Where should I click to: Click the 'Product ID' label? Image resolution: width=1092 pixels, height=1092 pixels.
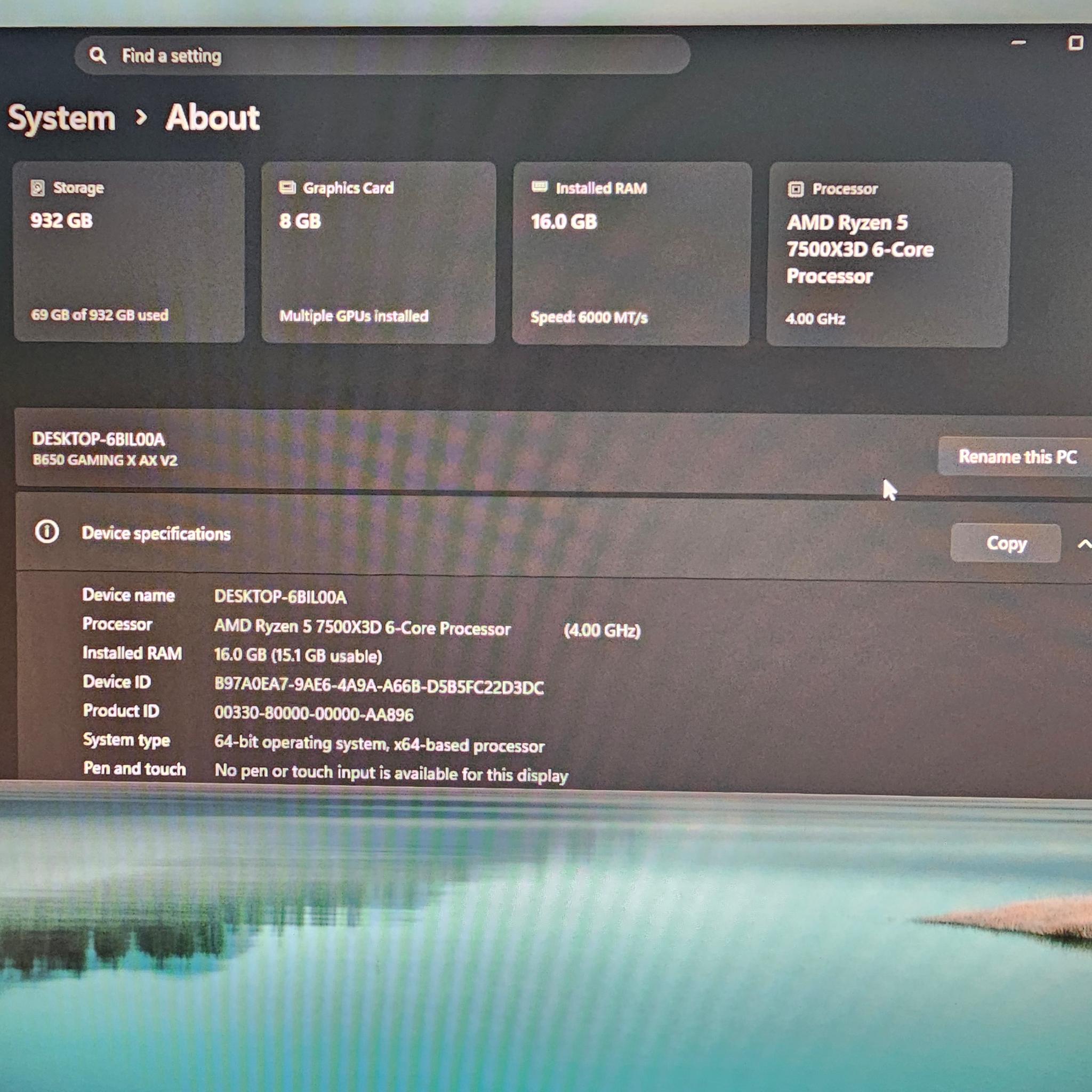(x=121, y=710)
